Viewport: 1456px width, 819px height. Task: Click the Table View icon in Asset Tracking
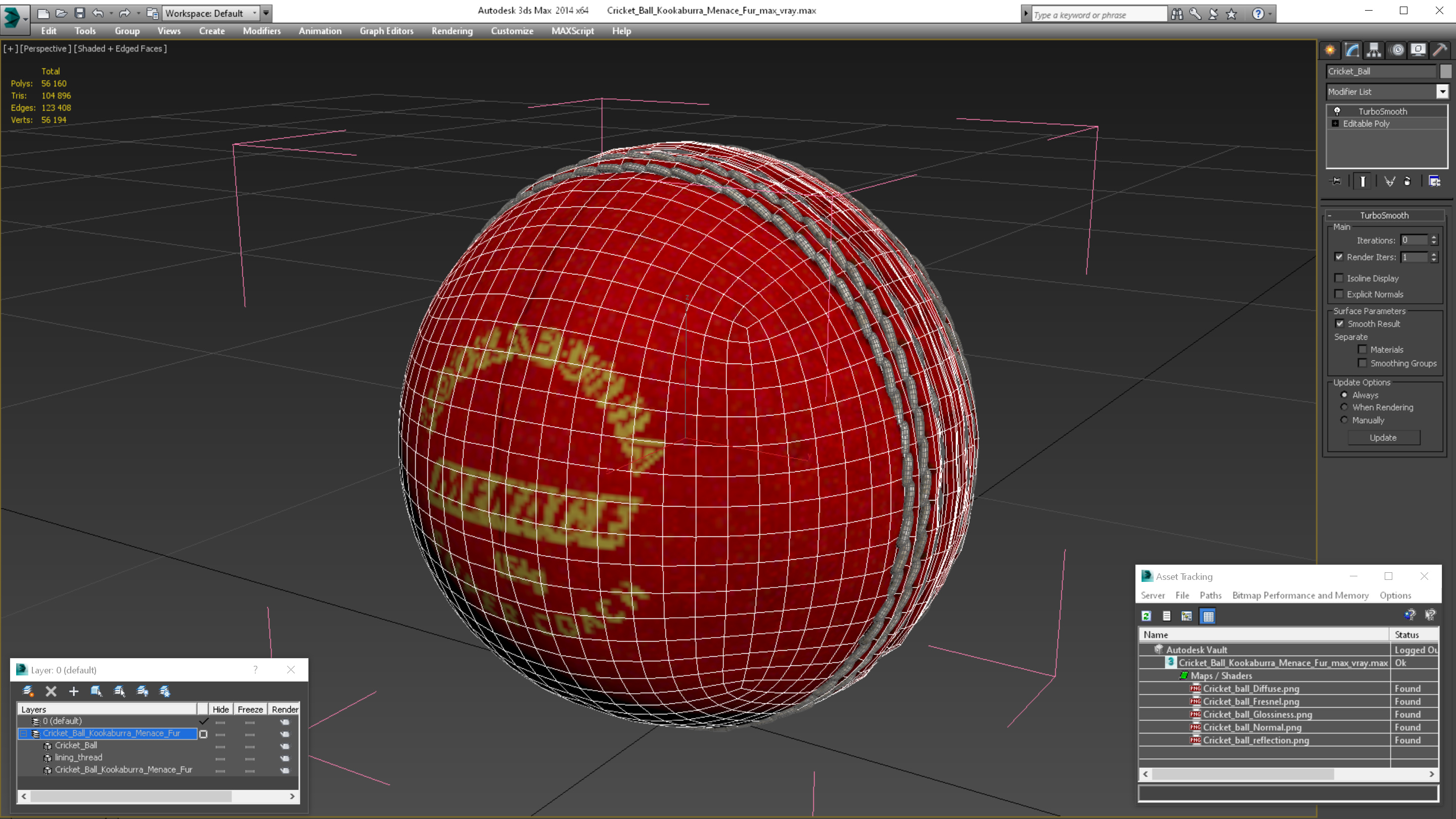1208,616
